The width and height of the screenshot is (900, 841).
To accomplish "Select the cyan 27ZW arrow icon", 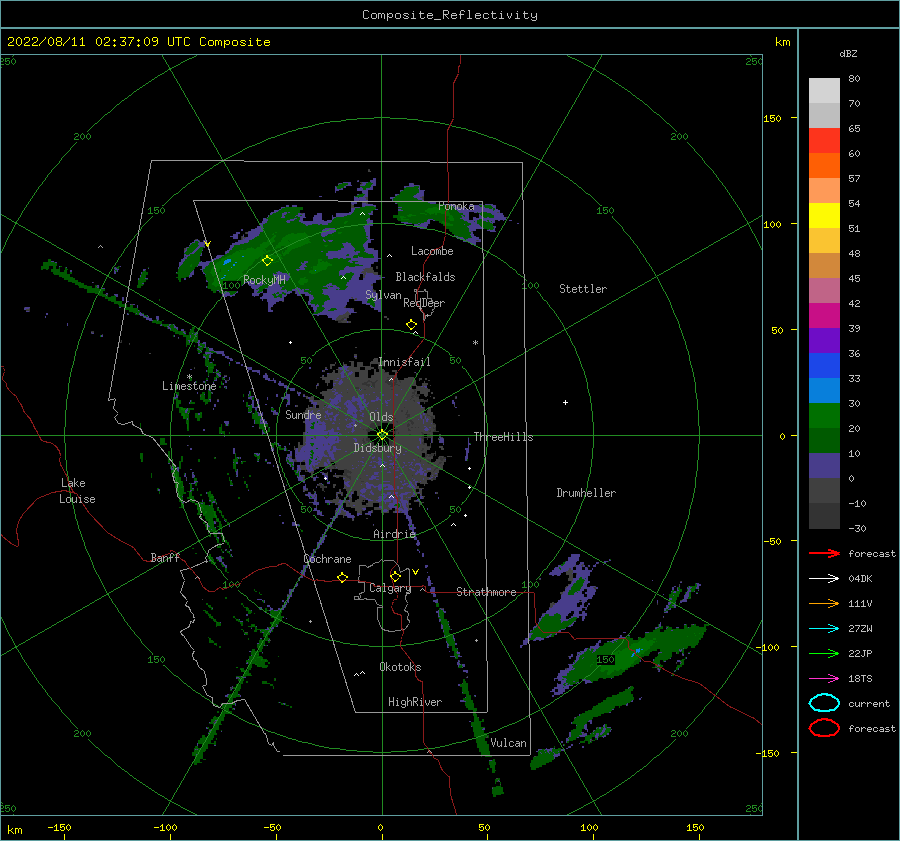I will [824, 629].
